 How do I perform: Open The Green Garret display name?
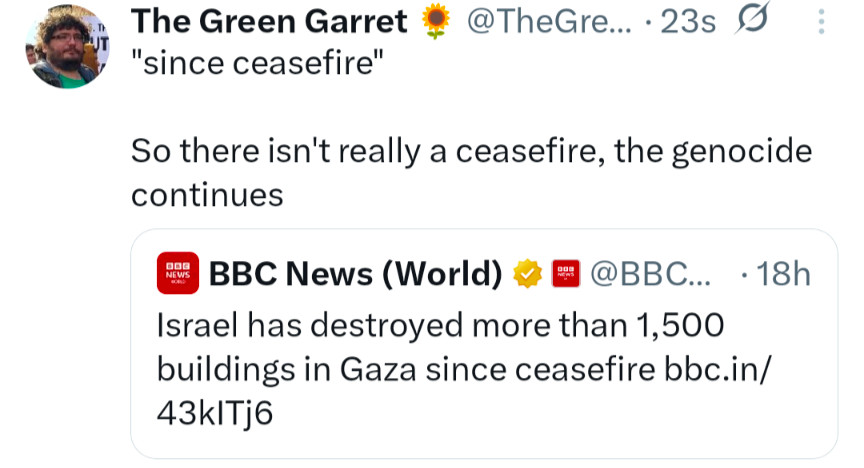(x=270, y=21)
